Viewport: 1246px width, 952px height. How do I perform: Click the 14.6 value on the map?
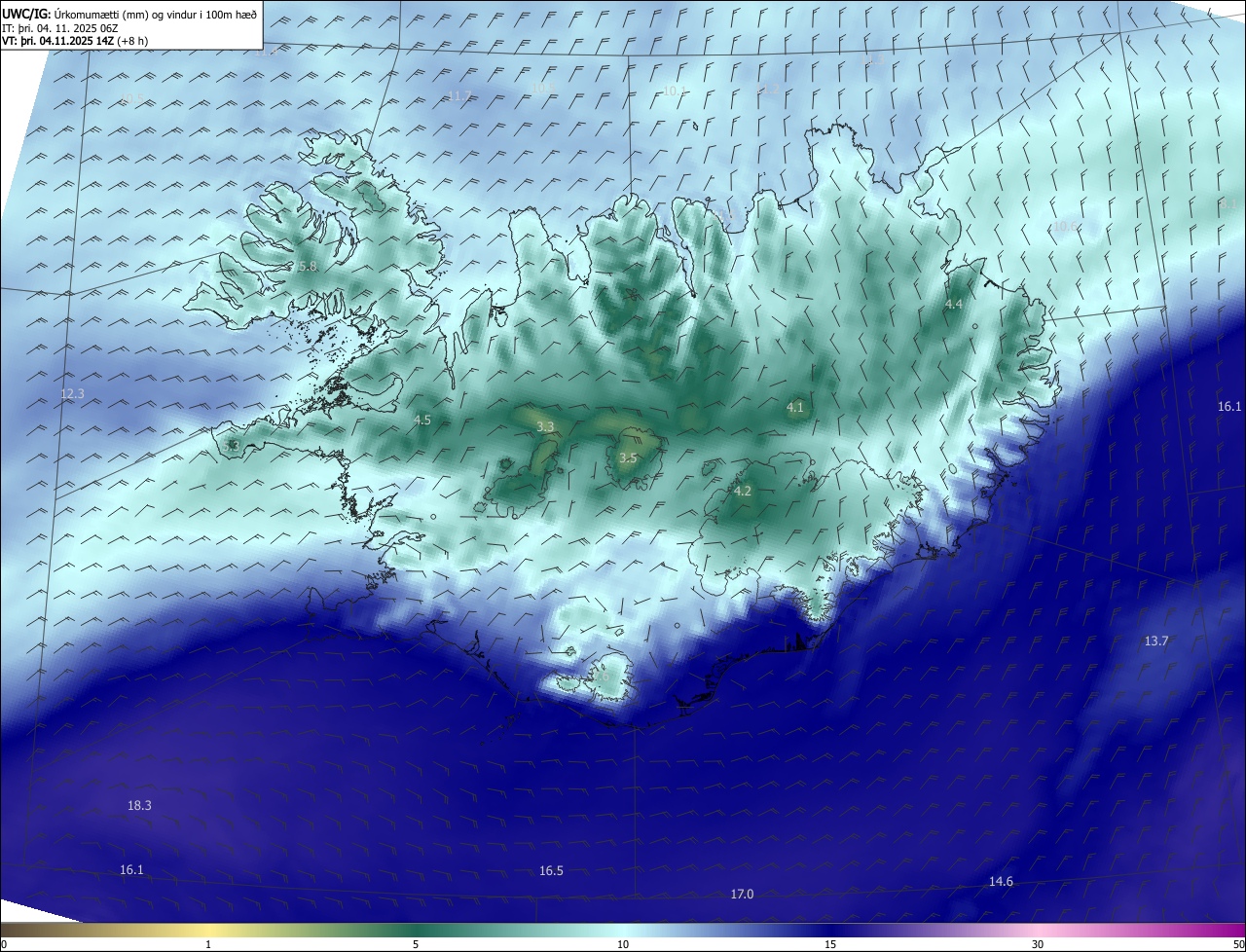[x=1001, y=881]
